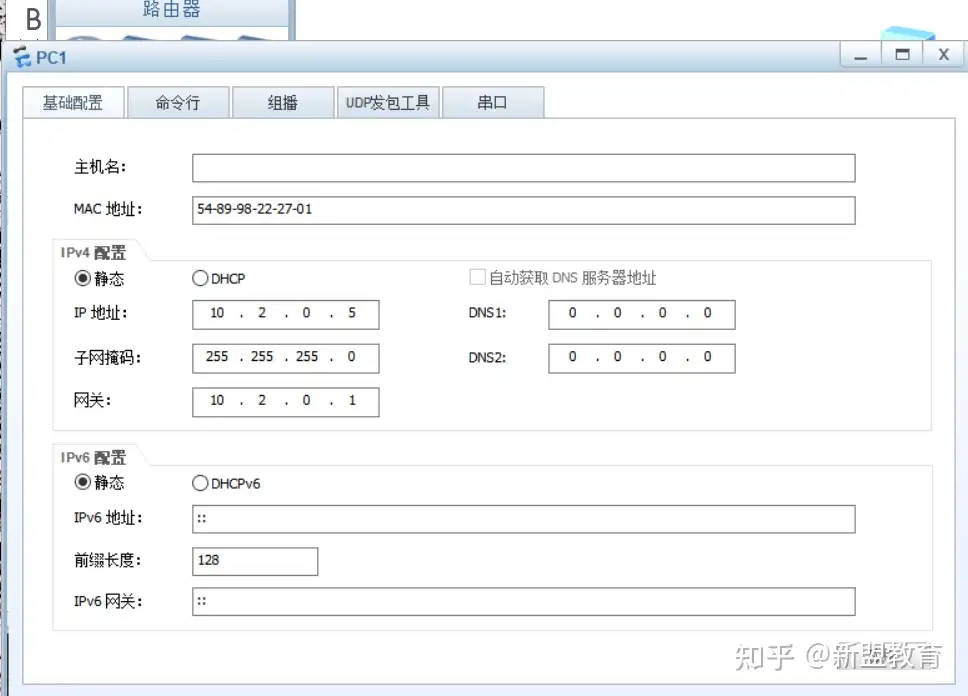Select the IPv4 静态 radio button

(83, 279)
